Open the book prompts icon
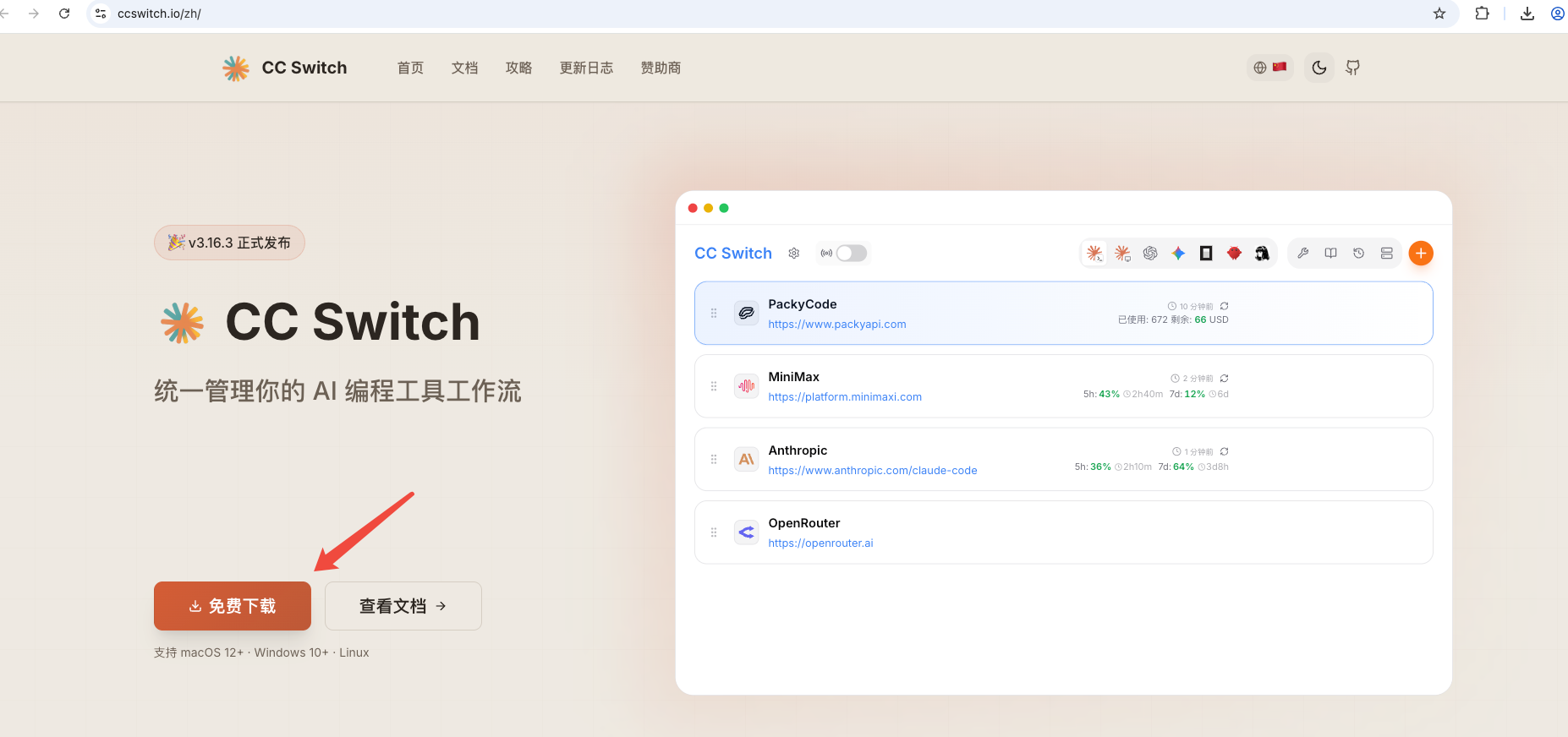1568x737 pixels. tap(1330, 253)
